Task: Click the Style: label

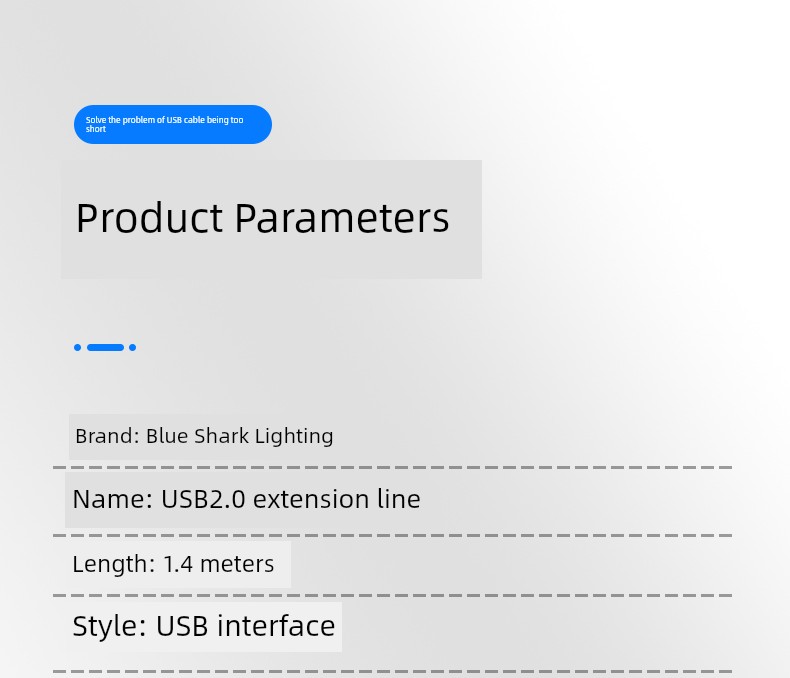Action: click(109, 626)
